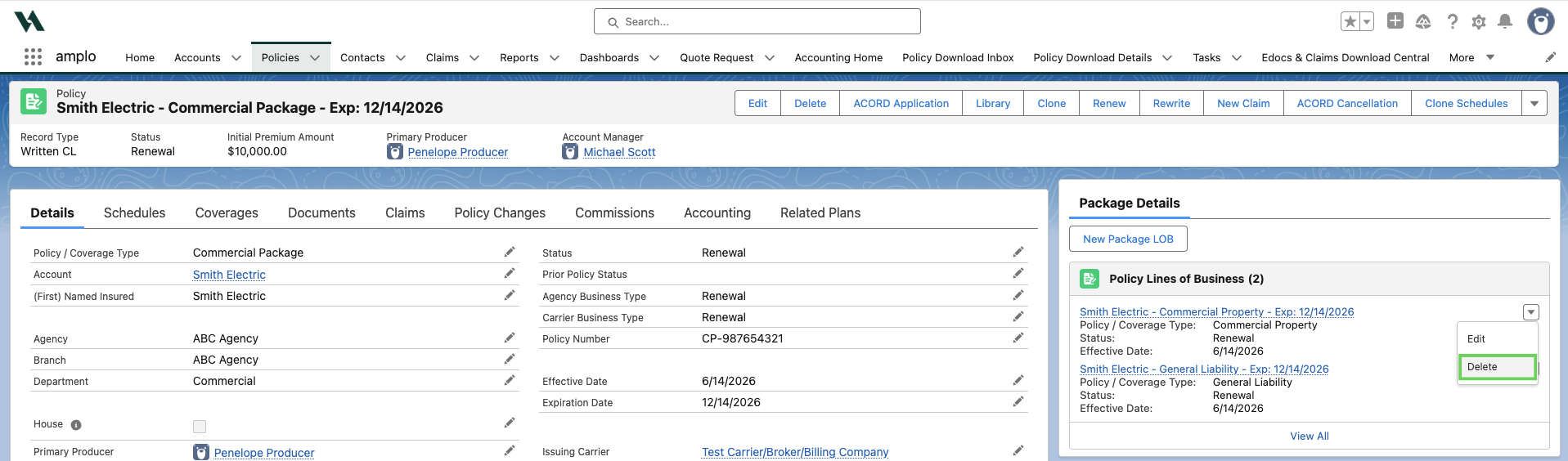Image resolution: width=1568 pixels, height=461 pixels.
Task: Open the Trailhead guidance icon
Action: tap(1423, 21)
